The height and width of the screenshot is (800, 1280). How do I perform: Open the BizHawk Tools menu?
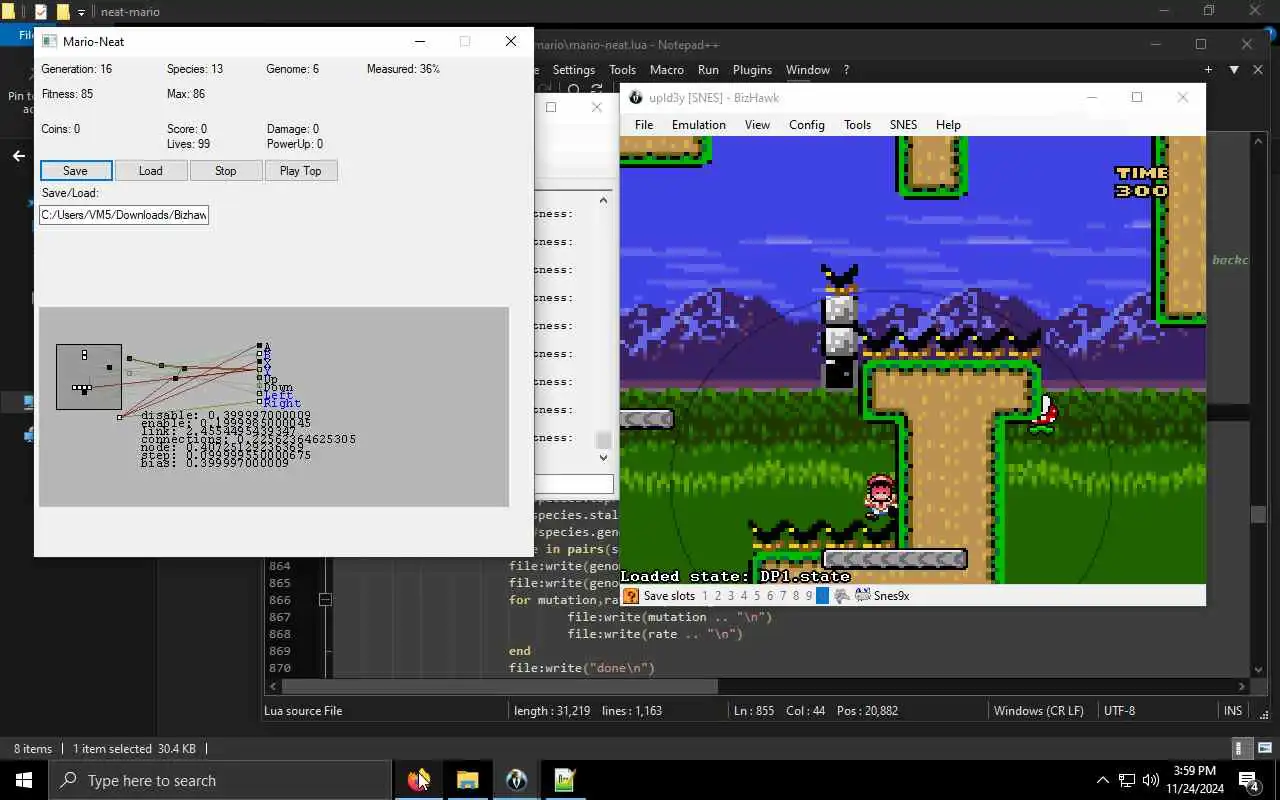857,125
